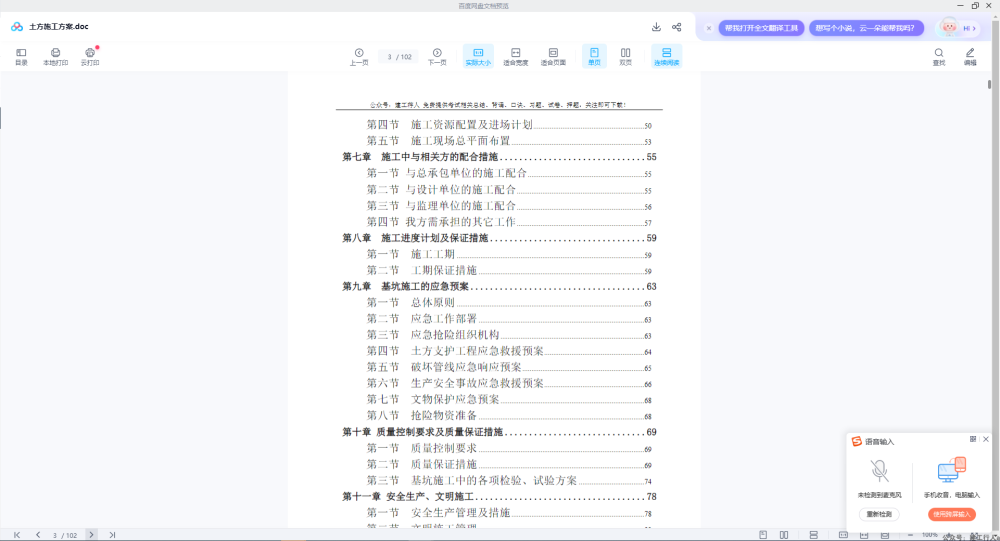Screen dimensions: 1000x541
Task: Go to previous page in bottom bar
Action: click(x=38, y=535)
